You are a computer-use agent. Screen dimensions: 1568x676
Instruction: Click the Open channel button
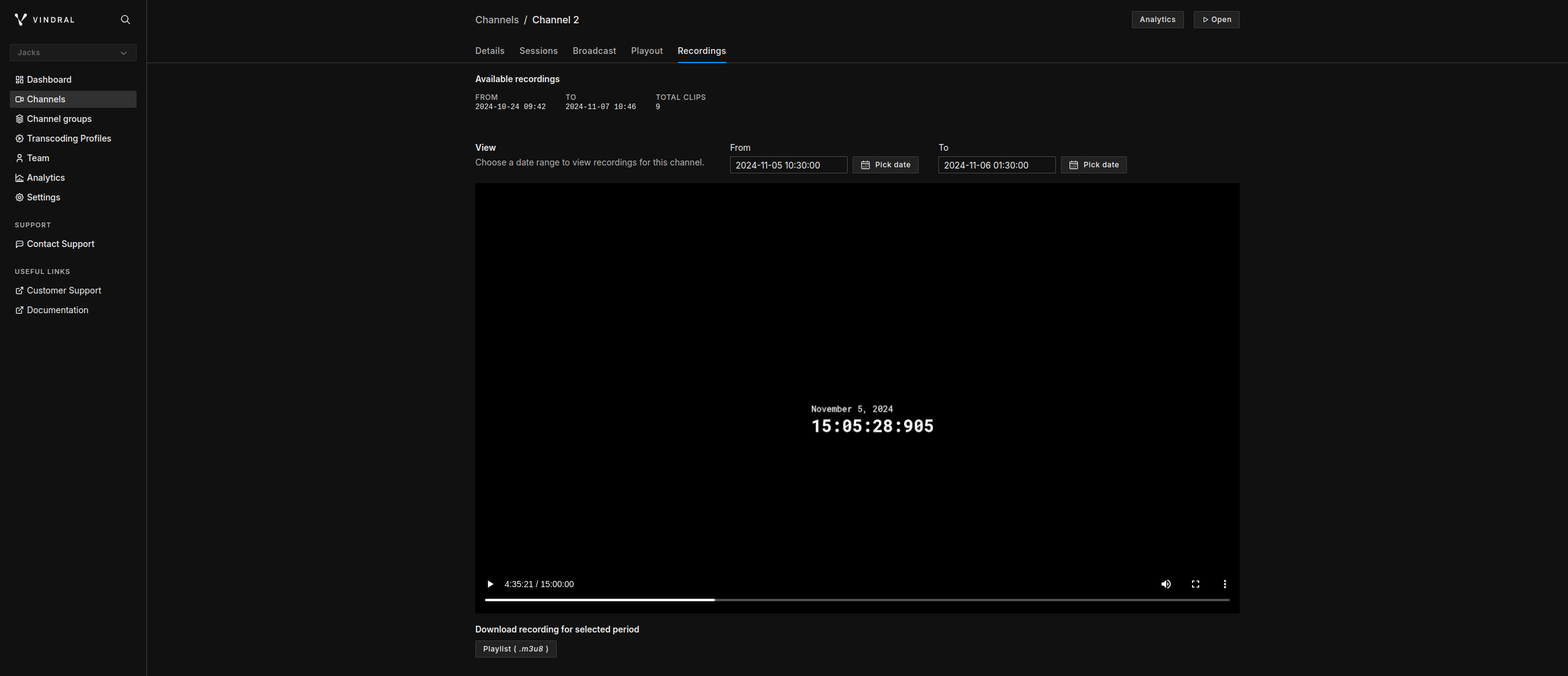tap(1216, 20)
